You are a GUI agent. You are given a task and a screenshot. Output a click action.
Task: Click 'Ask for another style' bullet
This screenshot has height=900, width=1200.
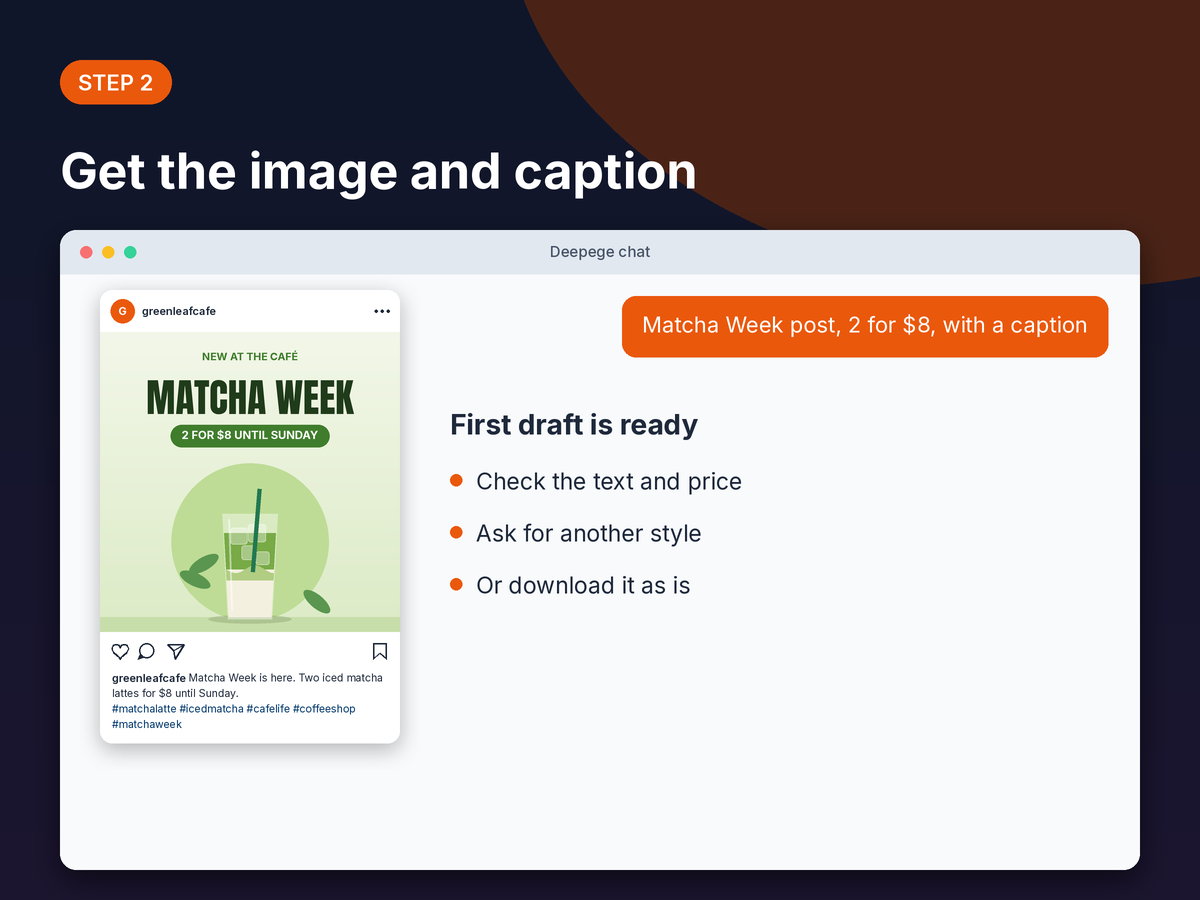click(x=576, y=534)
